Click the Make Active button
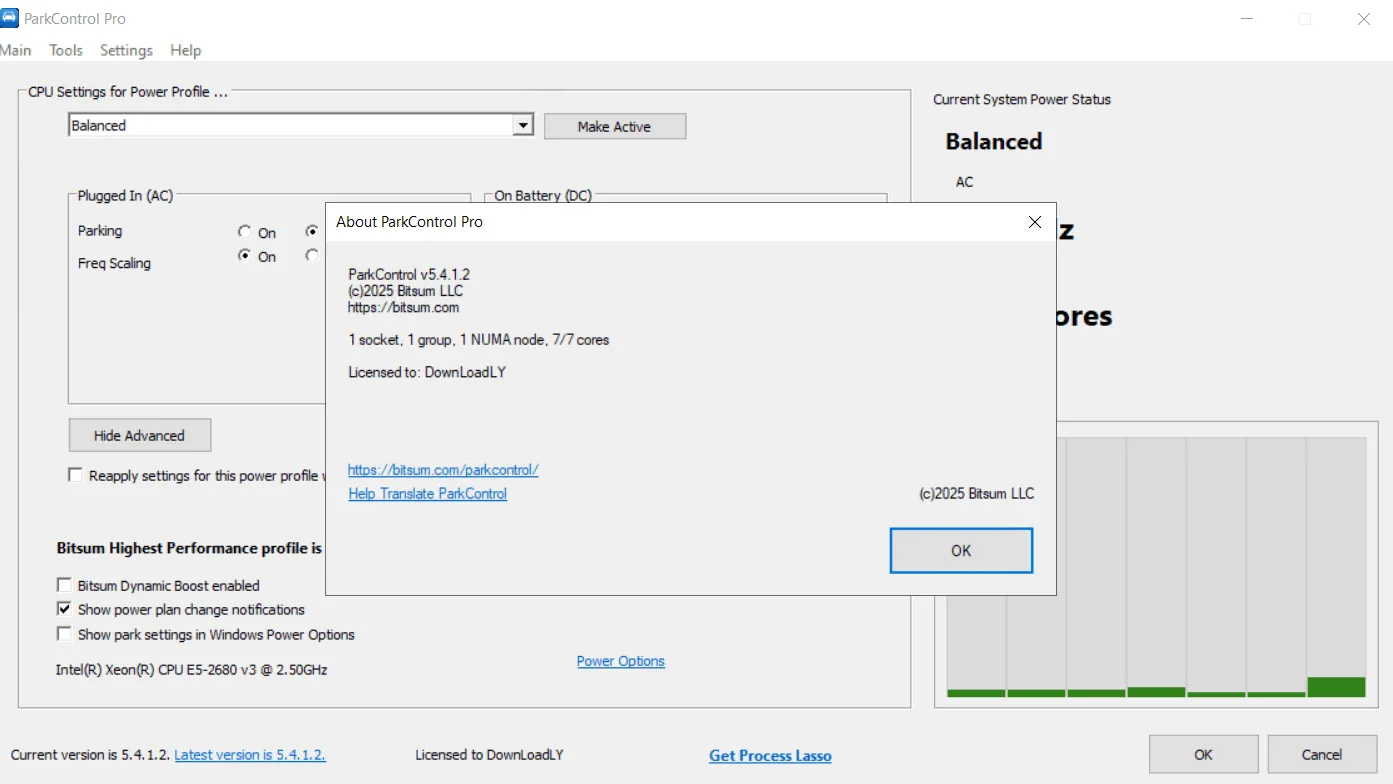1393x784 pixels. click(615, 126)
